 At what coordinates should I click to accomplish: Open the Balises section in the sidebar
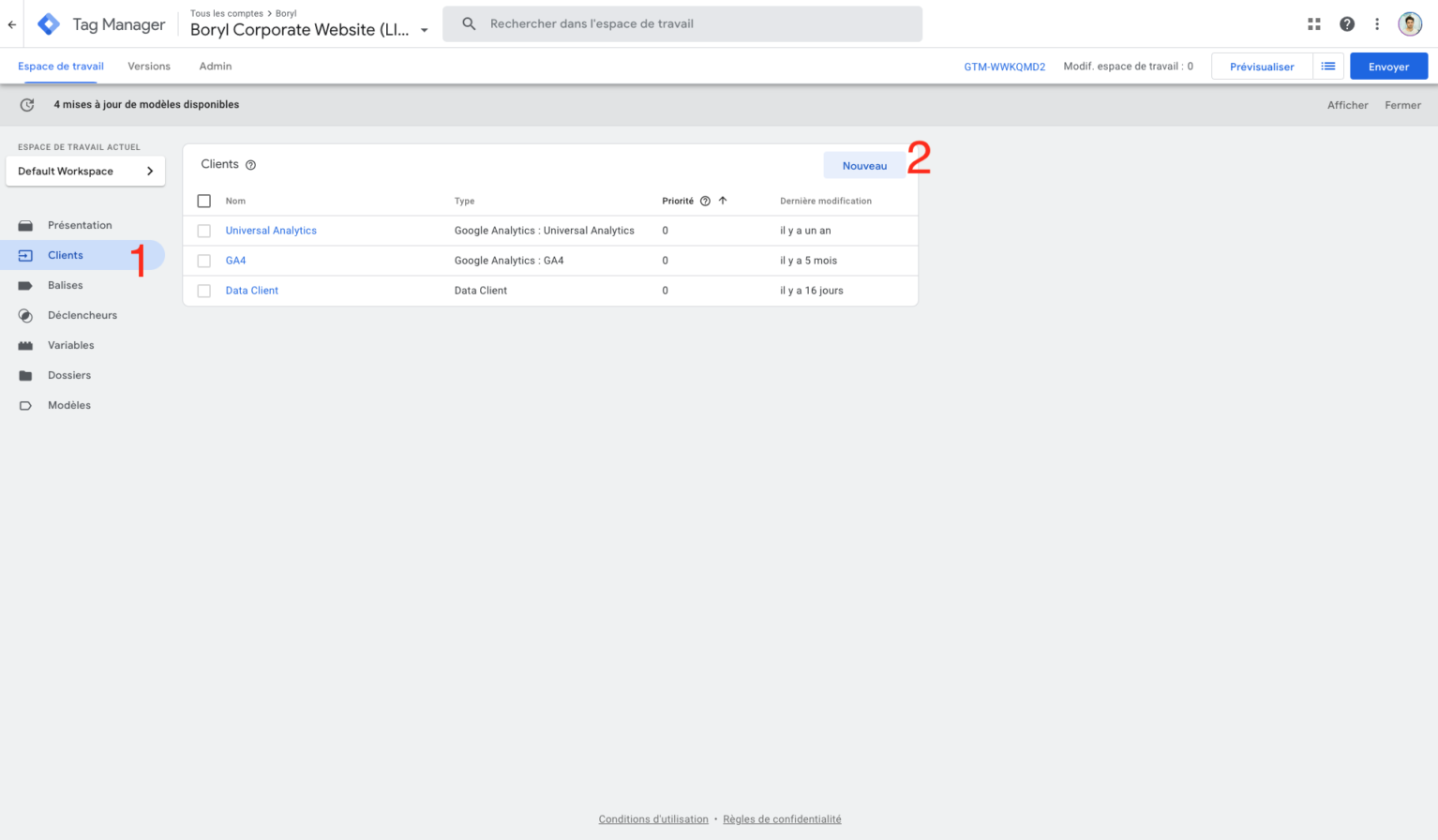coord(65,285)
